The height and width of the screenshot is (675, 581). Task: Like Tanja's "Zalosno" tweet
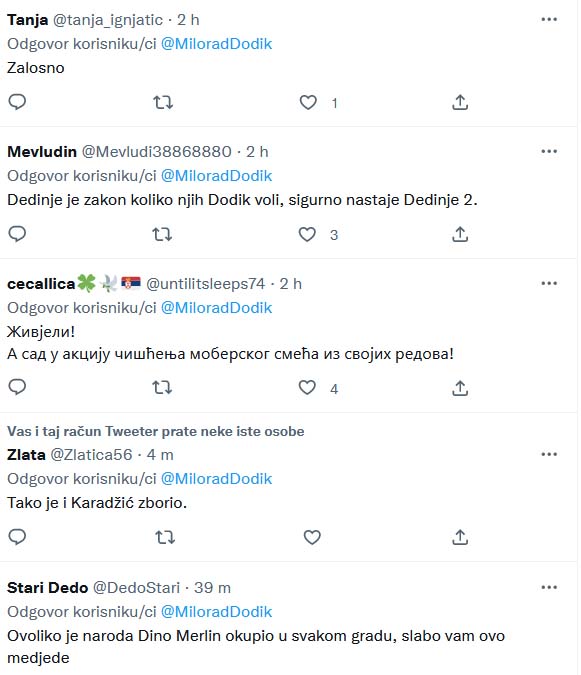tap(308, 102)
